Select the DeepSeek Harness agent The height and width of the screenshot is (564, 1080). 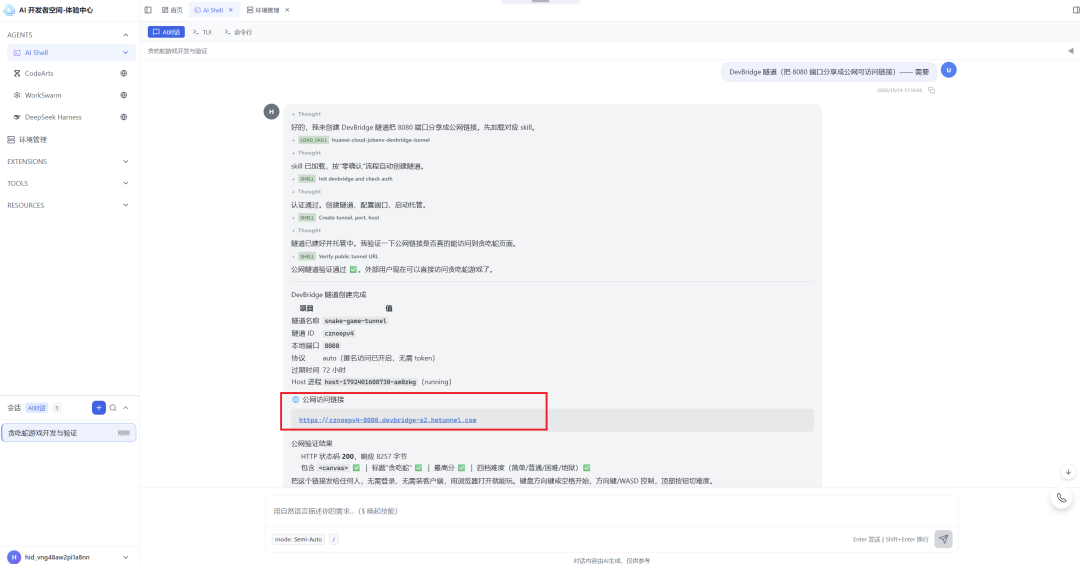point(53,117)
